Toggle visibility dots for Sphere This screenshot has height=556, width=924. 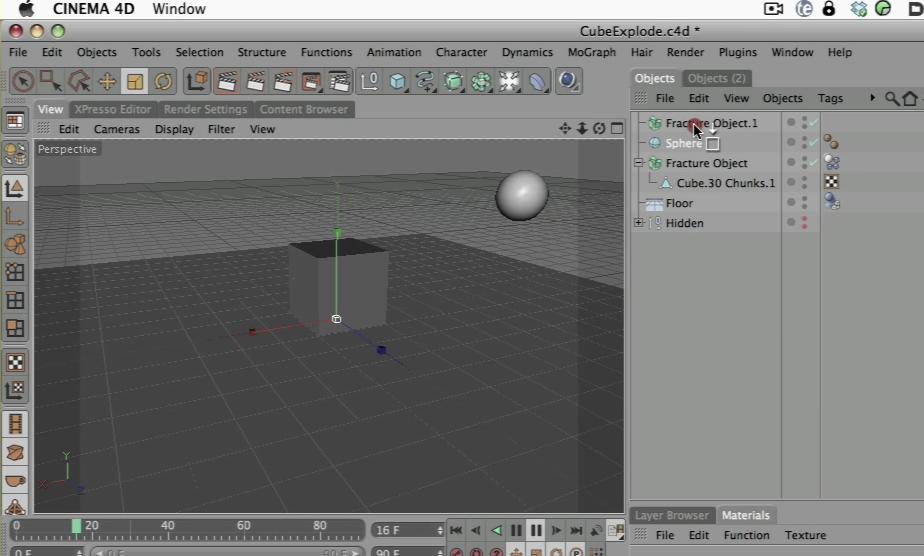804,143
